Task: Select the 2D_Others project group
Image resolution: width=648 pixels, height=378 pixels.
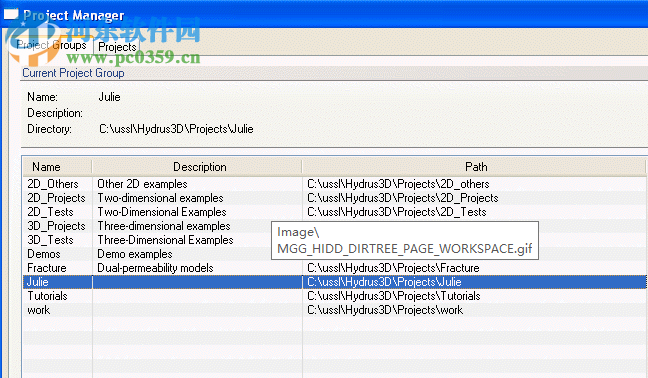Action: point(53,184)
